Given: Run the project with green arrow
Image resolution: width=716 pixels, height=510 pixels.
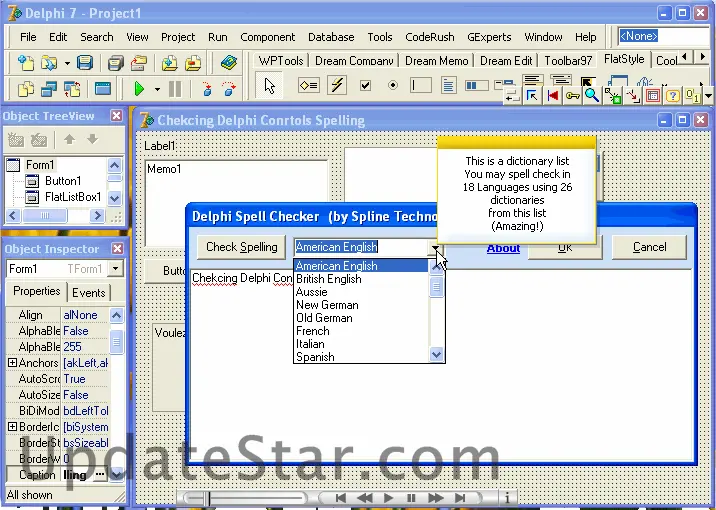Looking at the screenshot, I should coord(139,89).
